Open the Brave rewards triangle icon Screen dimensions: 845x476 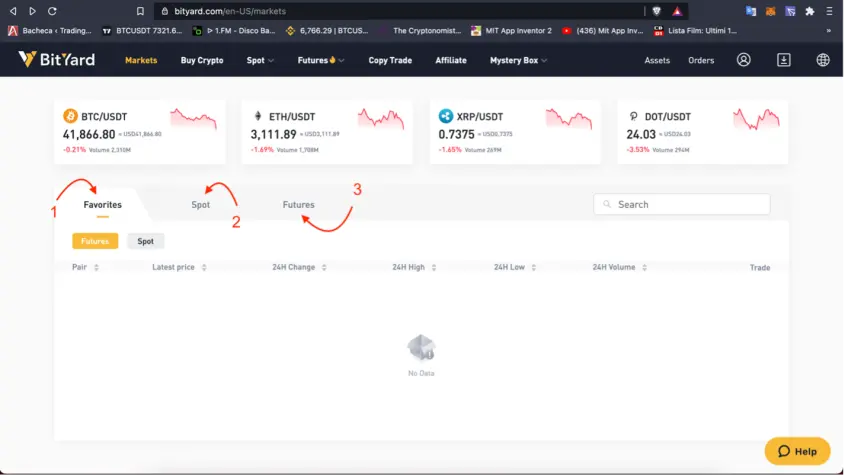(677, 11)
